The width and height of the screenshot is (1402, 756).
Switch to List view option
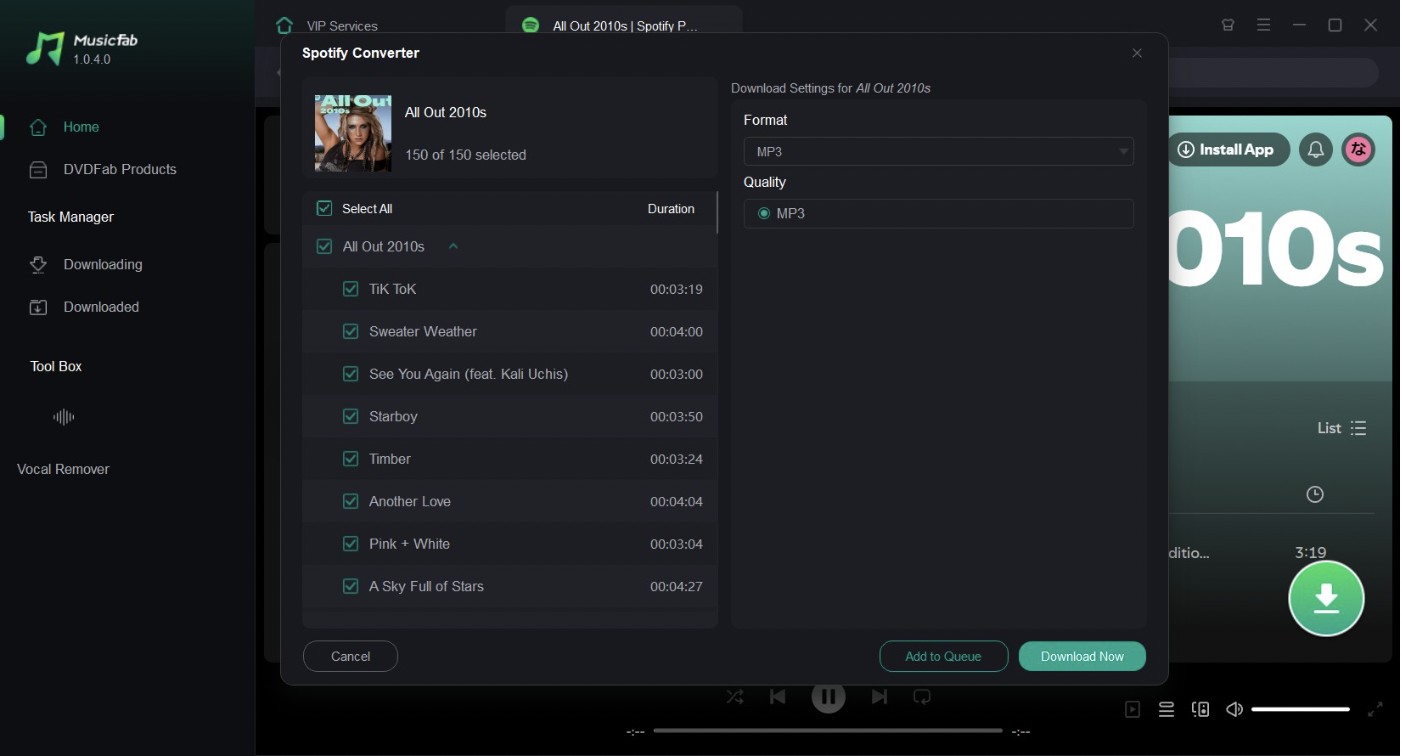tap(1341, 428)
